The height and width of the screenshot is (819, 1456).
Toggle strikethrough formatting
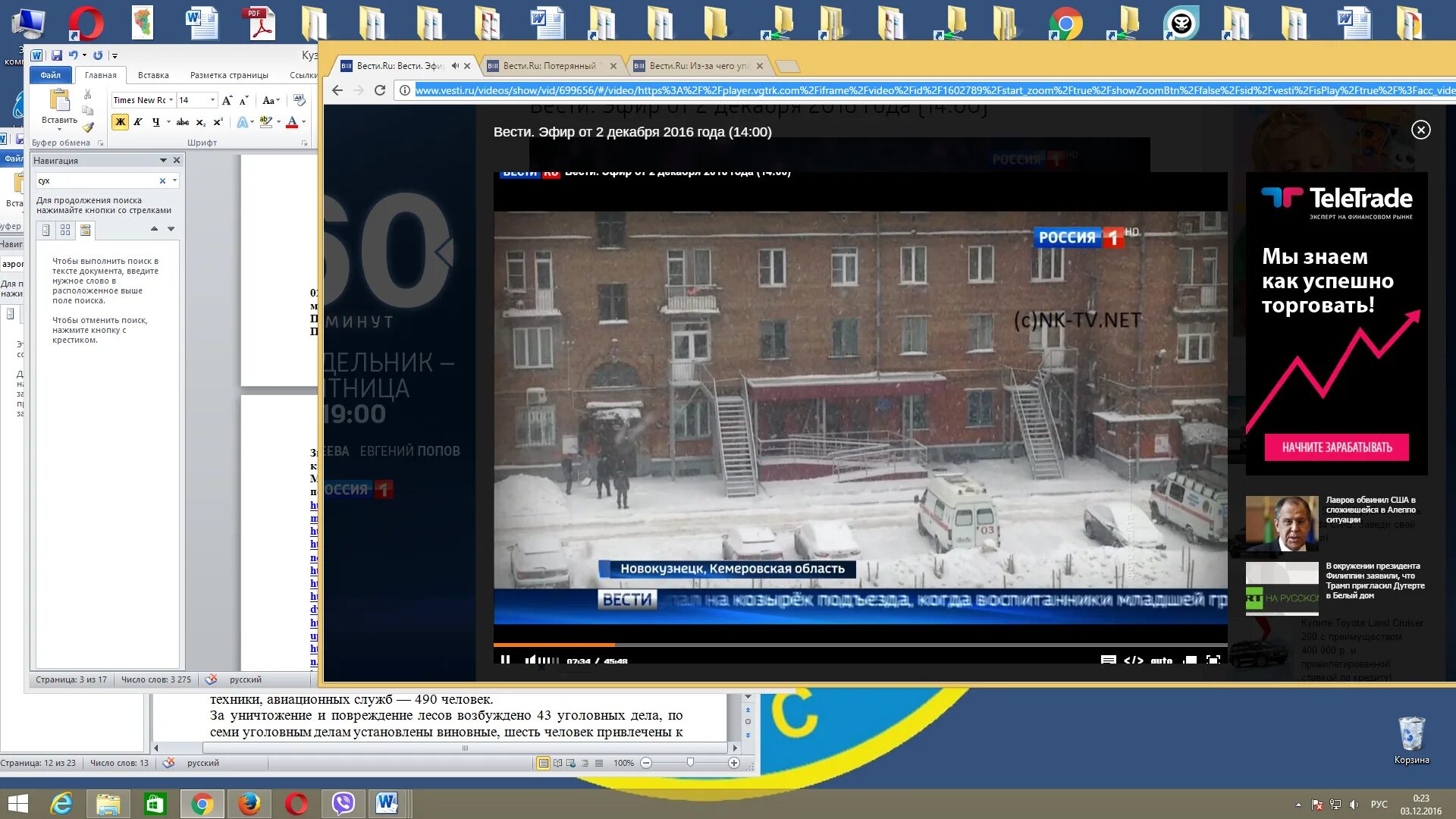(x=183, y=122)
